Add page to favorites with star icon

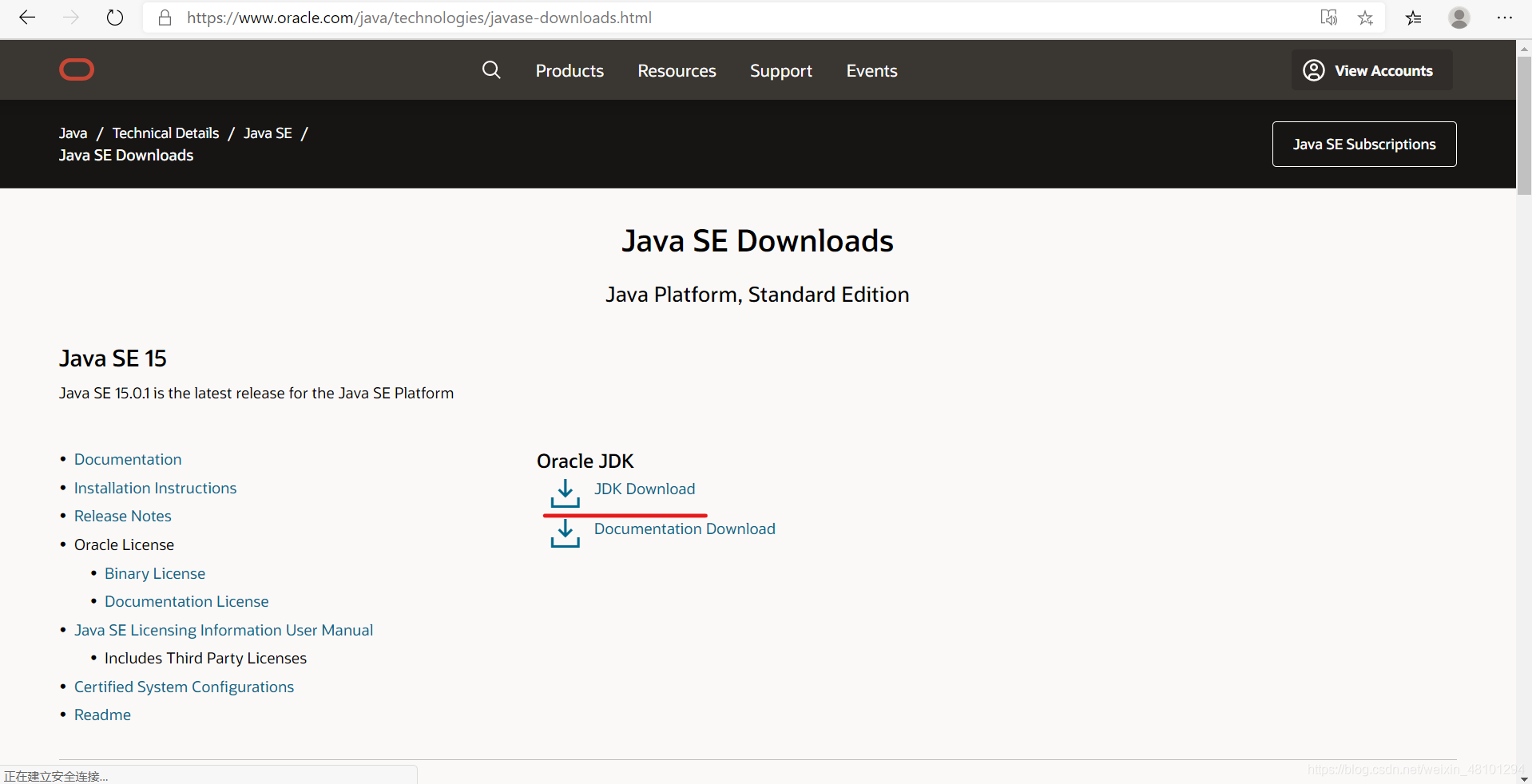[1366, 18]
